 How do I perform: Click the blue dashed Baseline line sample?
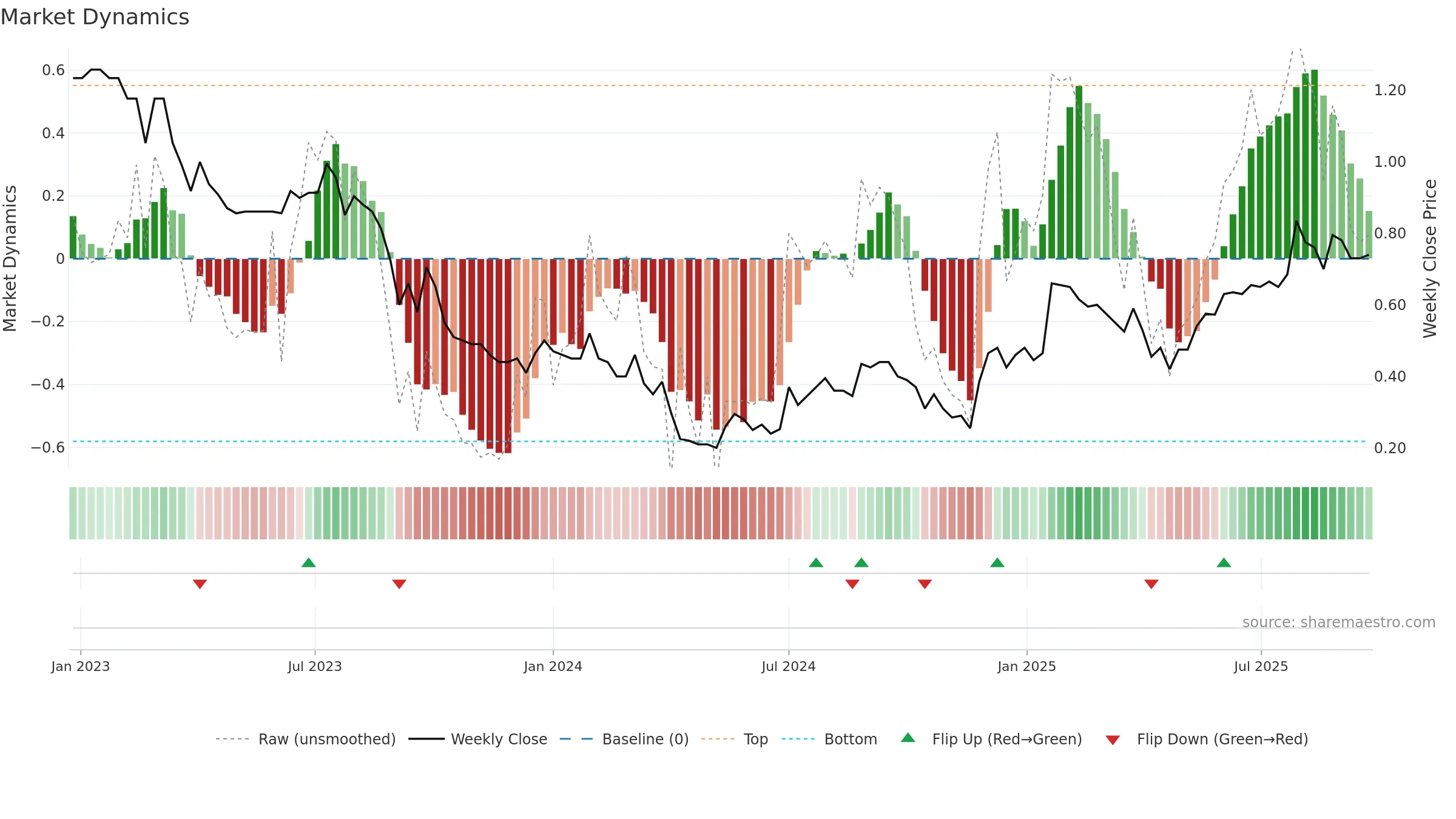(x=576, y=739)
